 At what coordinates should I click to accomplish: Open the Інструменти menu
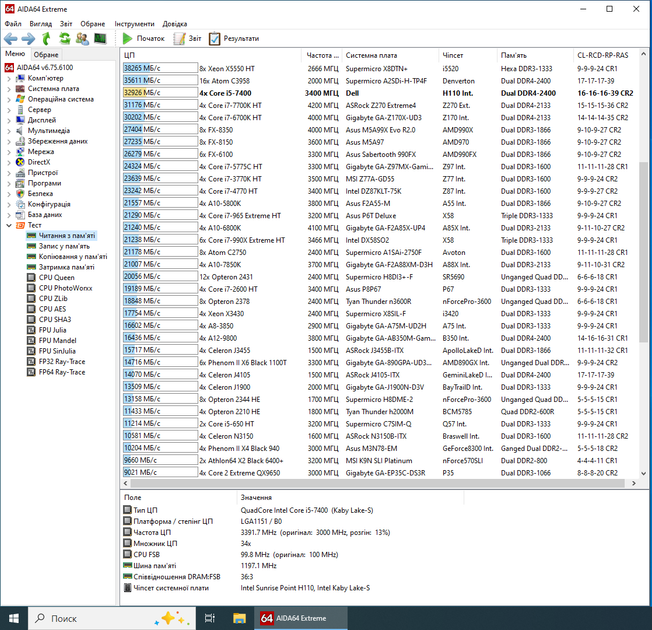(x=134, y=24)
